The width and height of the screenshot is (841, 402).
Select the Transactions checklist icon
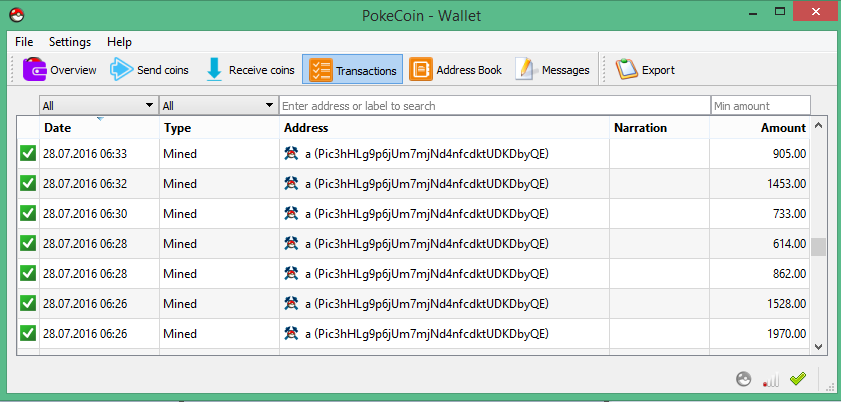pos(321,70)
